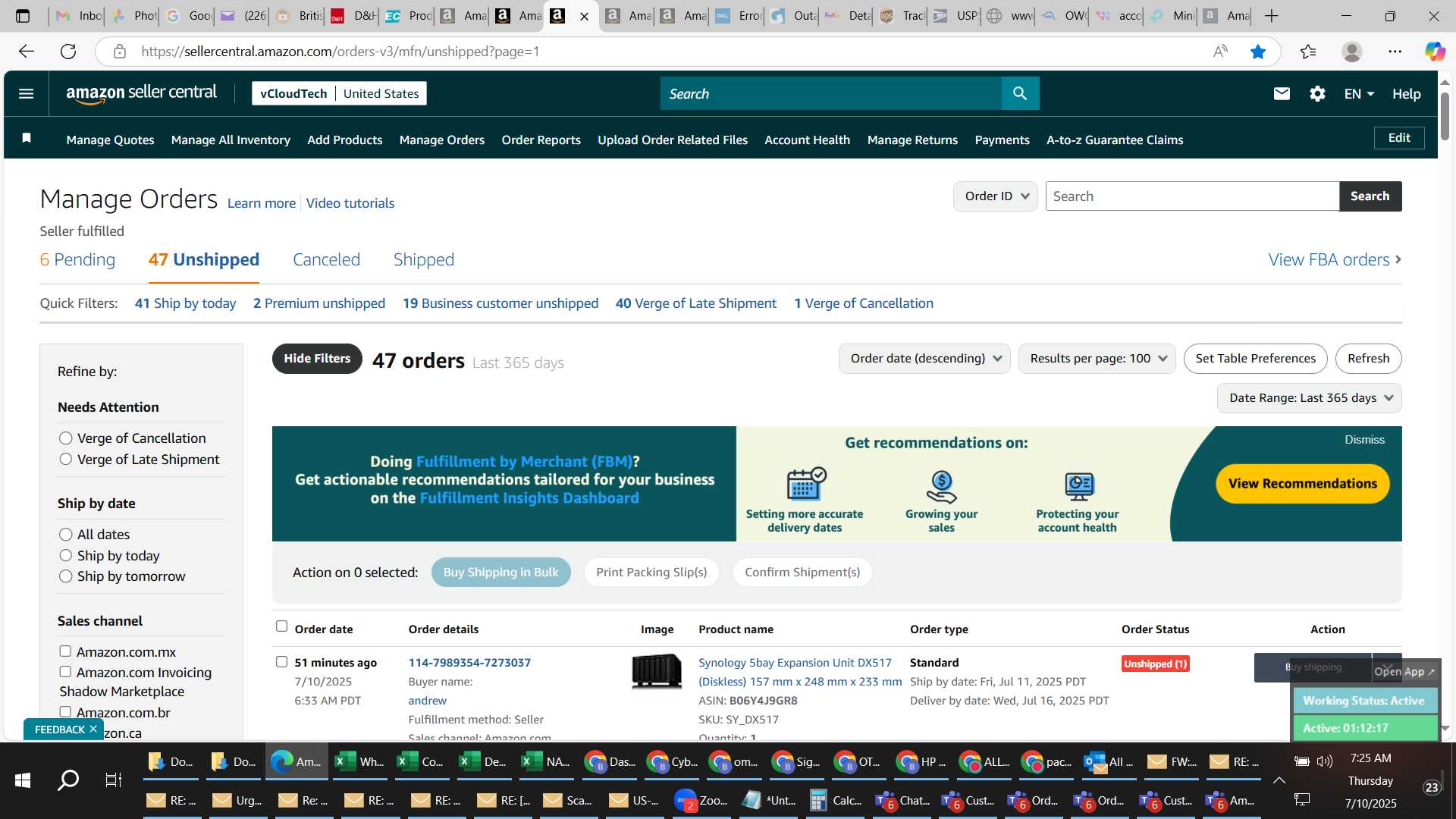The width and height of the screenshot is (1456, 819).
Task: Open the Copilot icon in browser toolbar
Action: pyautogui.click(x=1435, y=52)
